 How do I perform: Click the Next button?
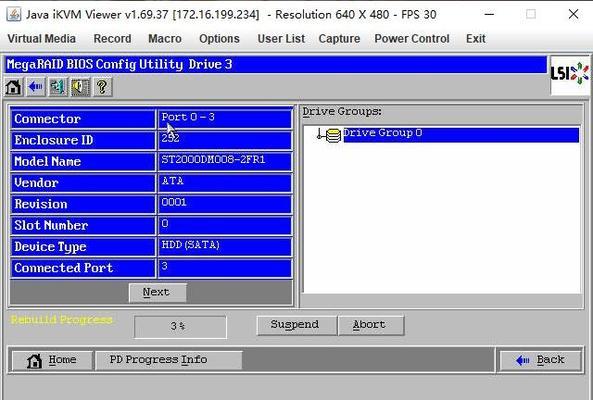pyautogui.click(x=157, y=292)
